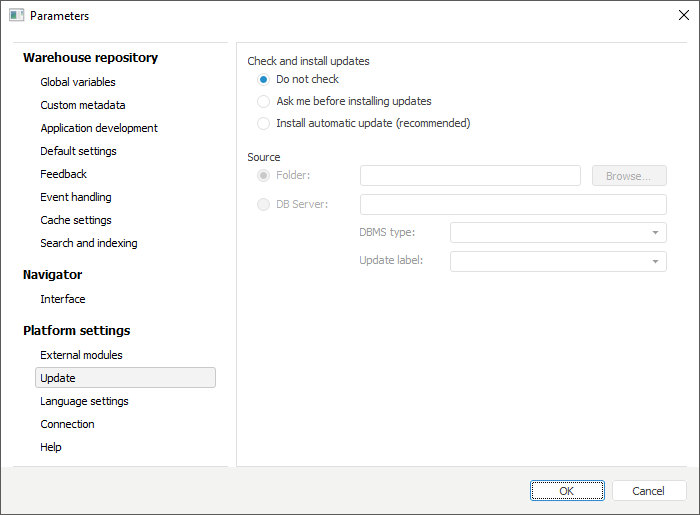Image resolution: width=700 pixels, height=515 pixels.
Task: Click the Parameters window title icon
Action: click(x=16, y=15)
